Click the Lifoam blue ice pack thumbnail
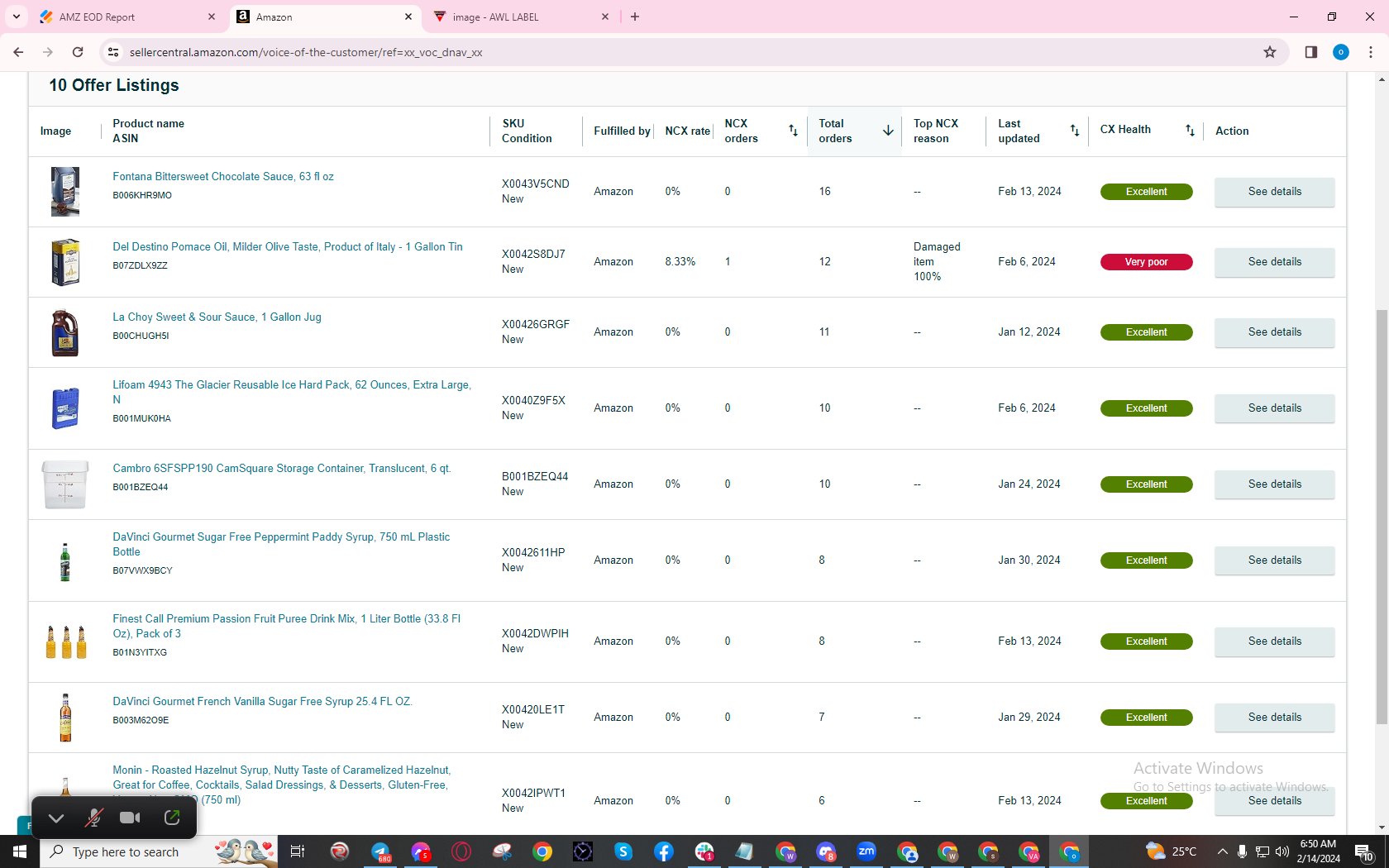The height and width of the screenshot is (868, 1389). 65,408
